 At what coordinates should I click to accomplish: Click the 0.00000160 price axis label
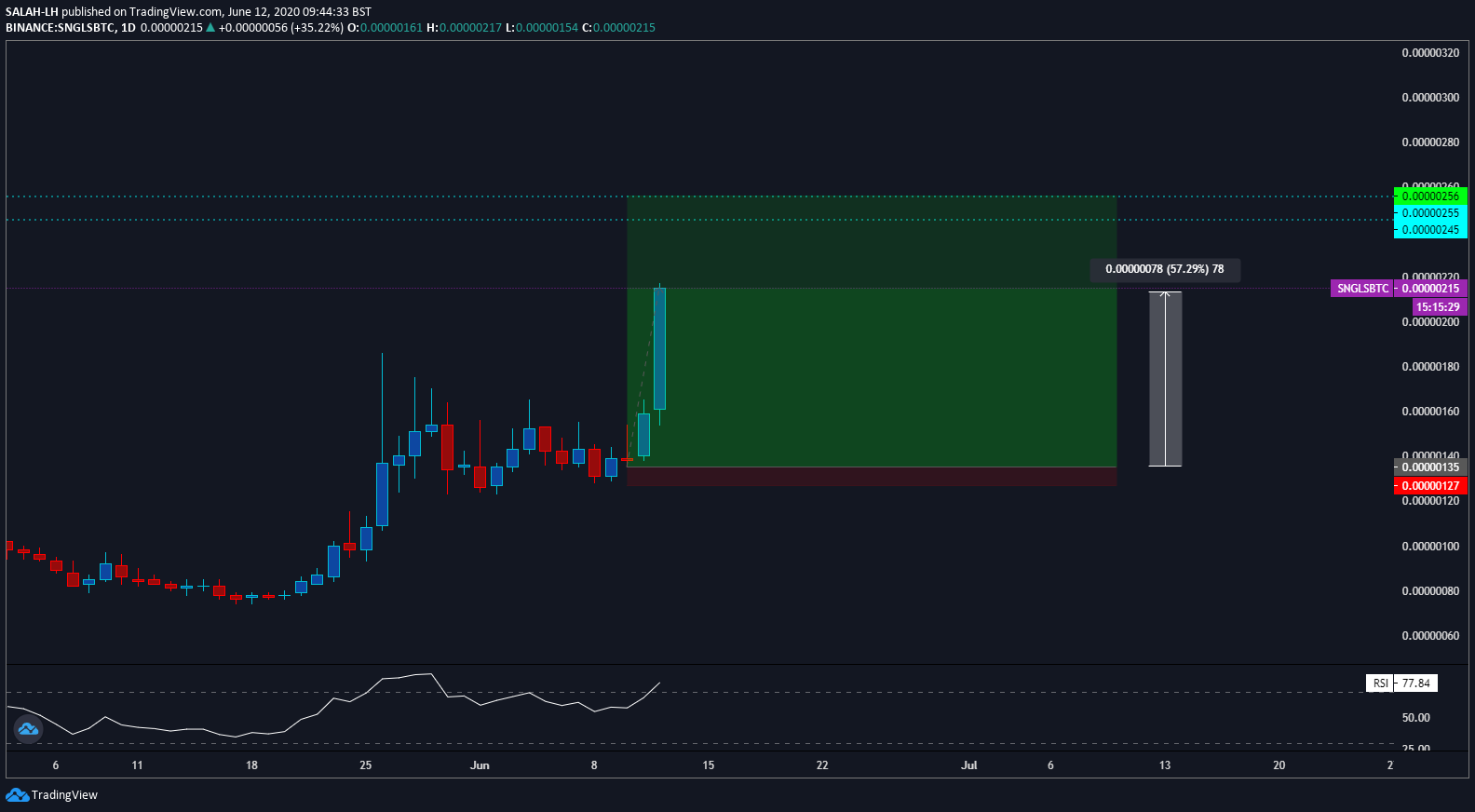pos(1430,412)
